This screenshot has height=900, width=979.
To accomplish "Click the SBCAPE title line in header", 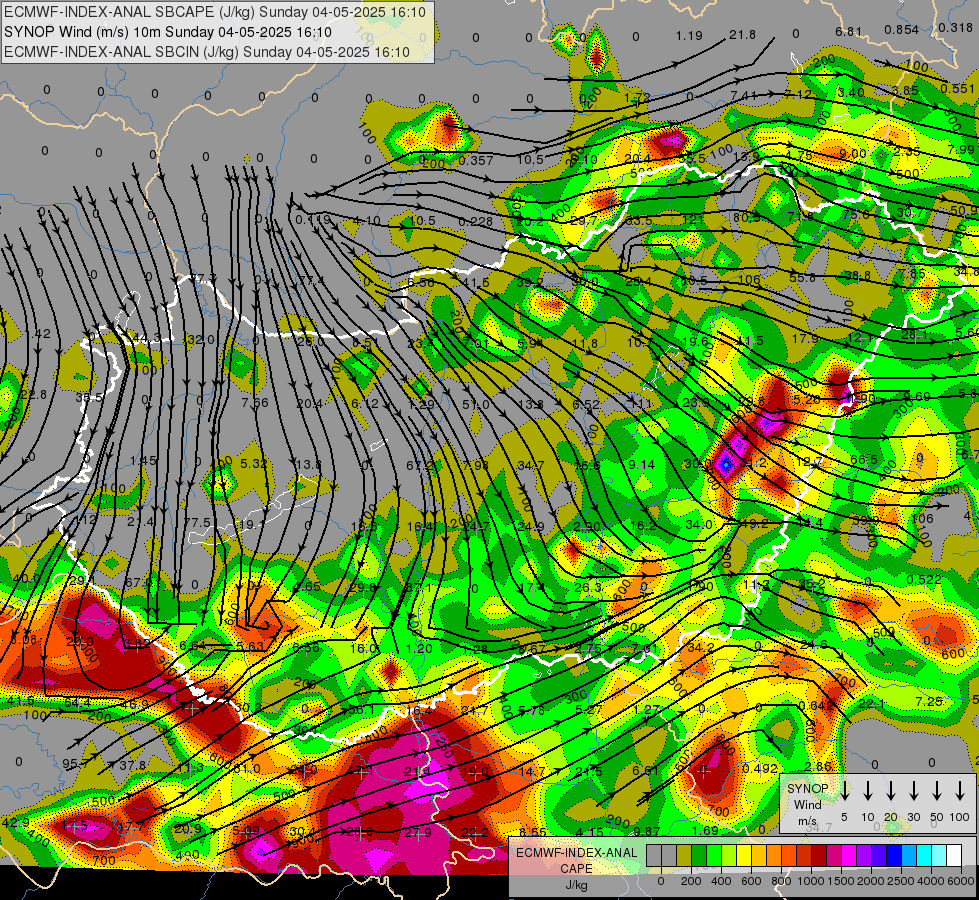I will pos(215,12).
